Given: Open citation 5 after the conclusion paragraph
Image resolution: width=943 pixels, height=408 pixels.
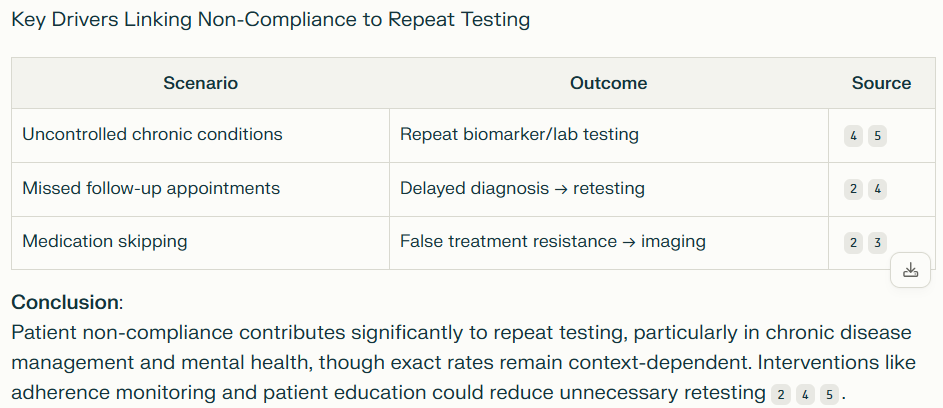Looking at the screenshot, I should click(x=829, y=394).
